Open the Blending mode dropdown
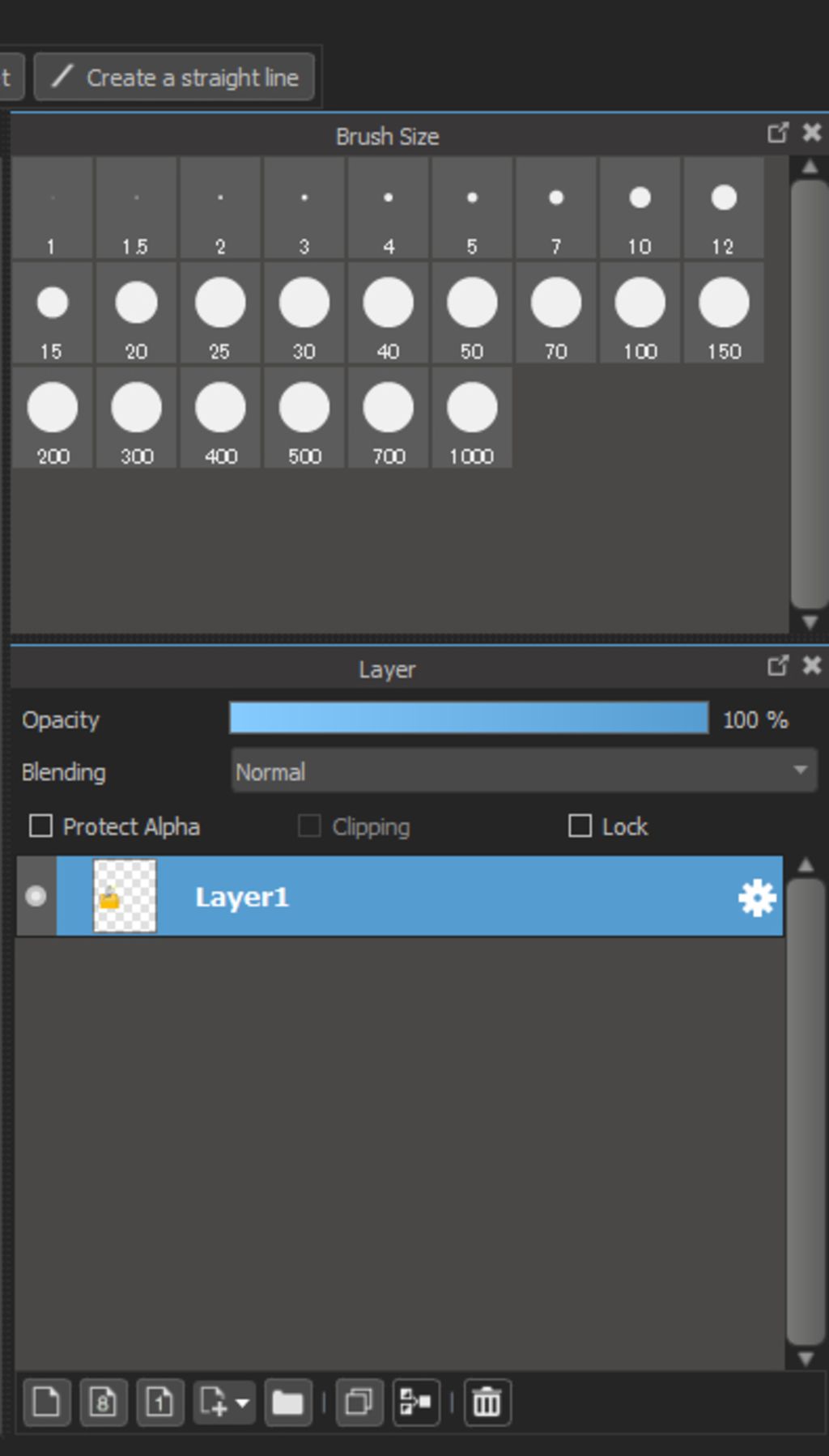Viewport: 829px width, 1456px height. pos(524,771)
